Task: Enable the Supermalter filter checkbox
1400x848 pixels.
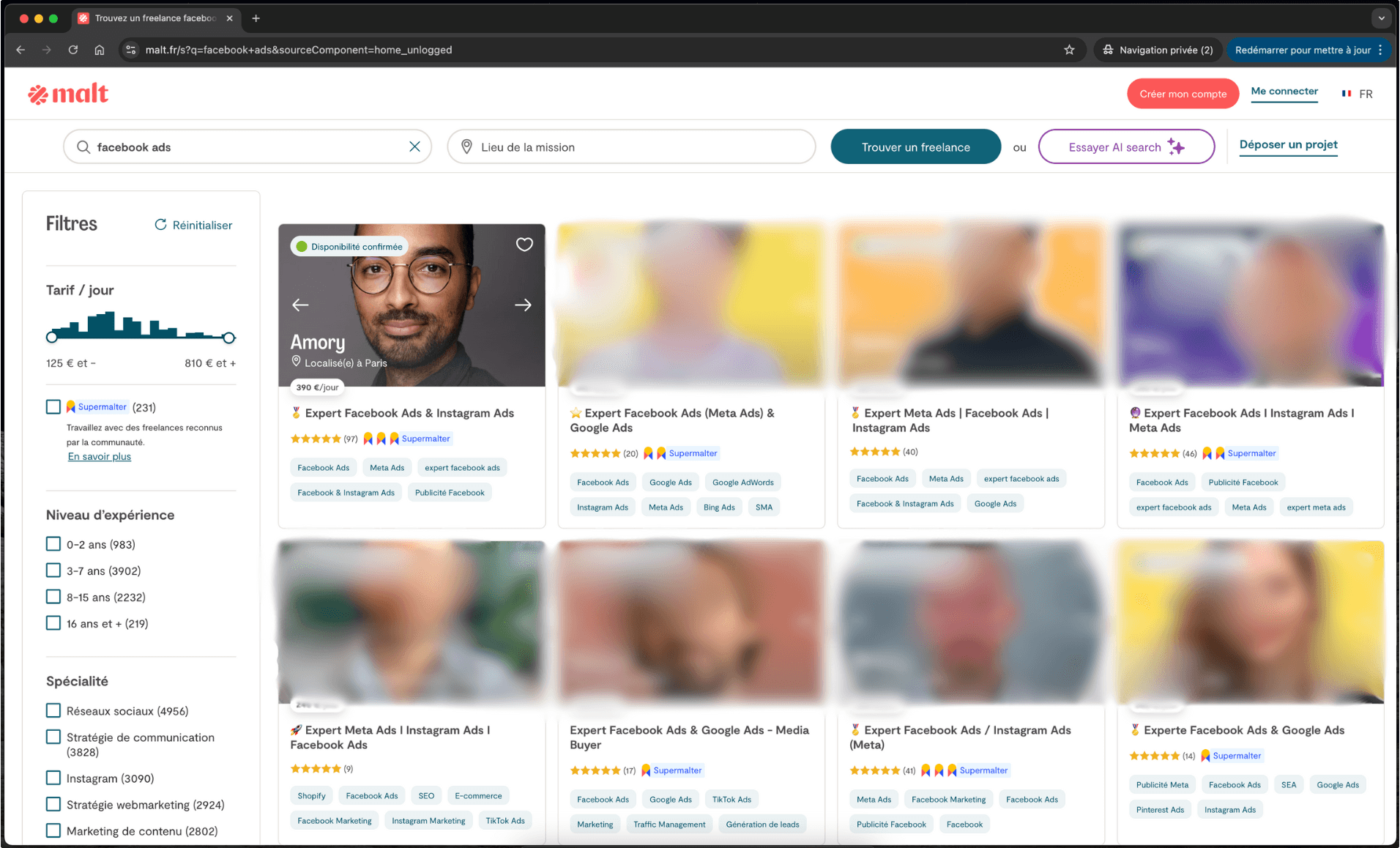Action: coord(53,406)
